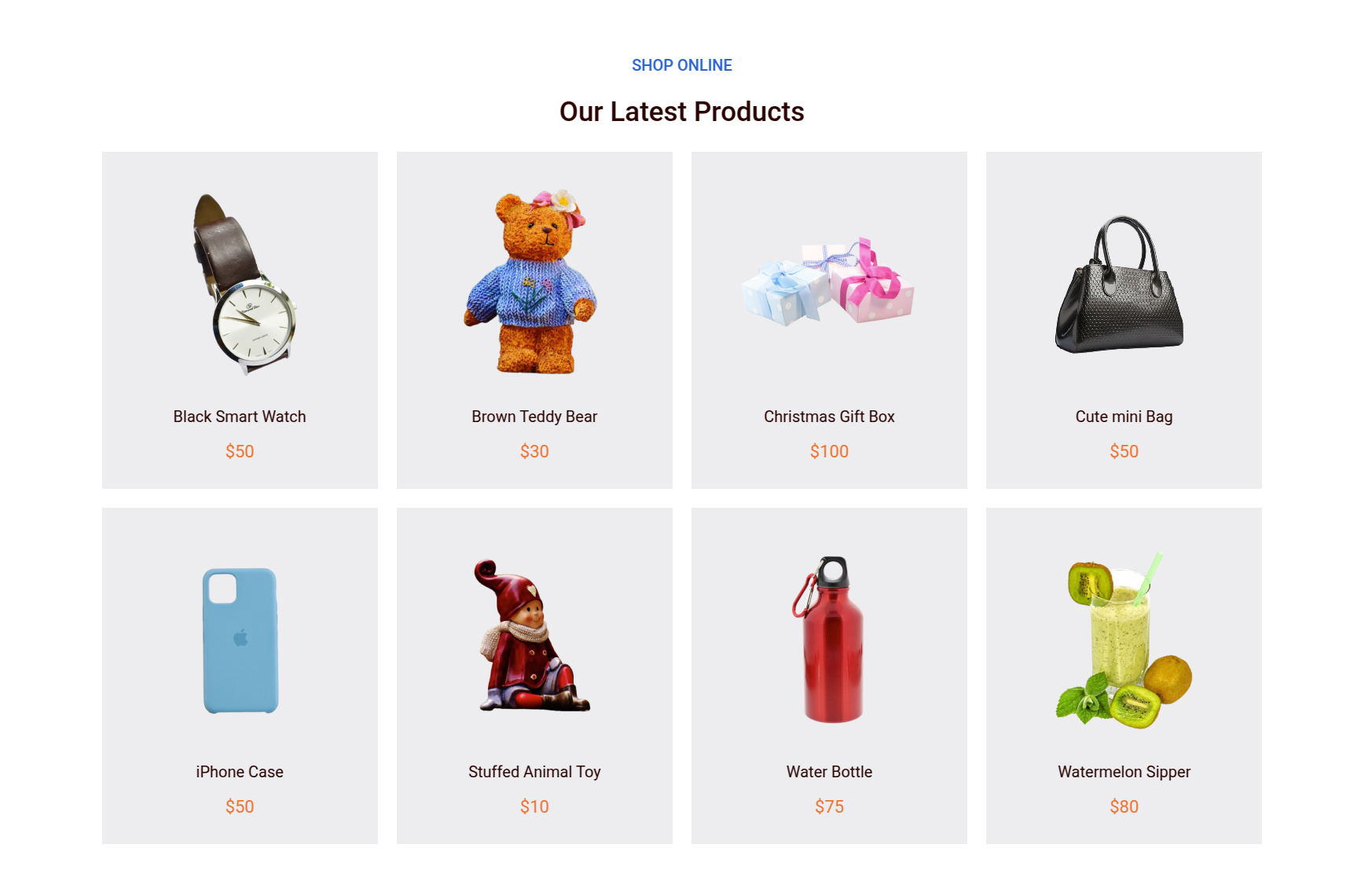
Task: Open the Black Smart Watch product image
Action: click(x=244, y=285)
